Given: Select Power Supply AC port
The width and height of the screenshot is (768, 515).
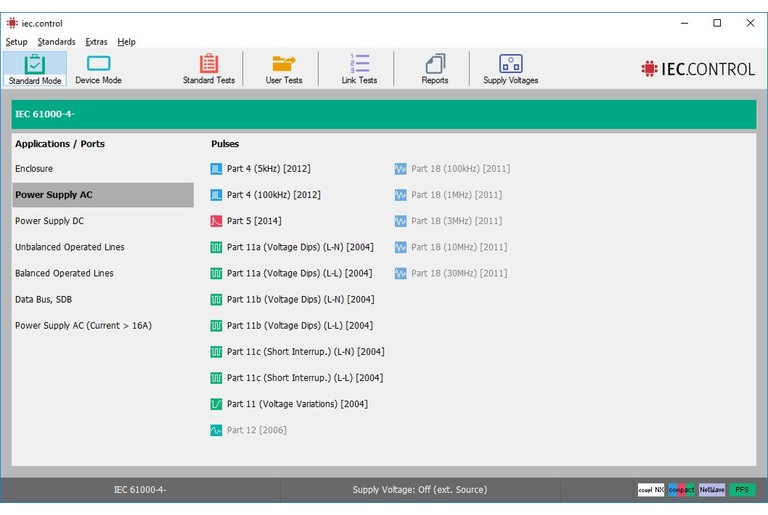Looking at the screenshot, I should click(103, 195).
